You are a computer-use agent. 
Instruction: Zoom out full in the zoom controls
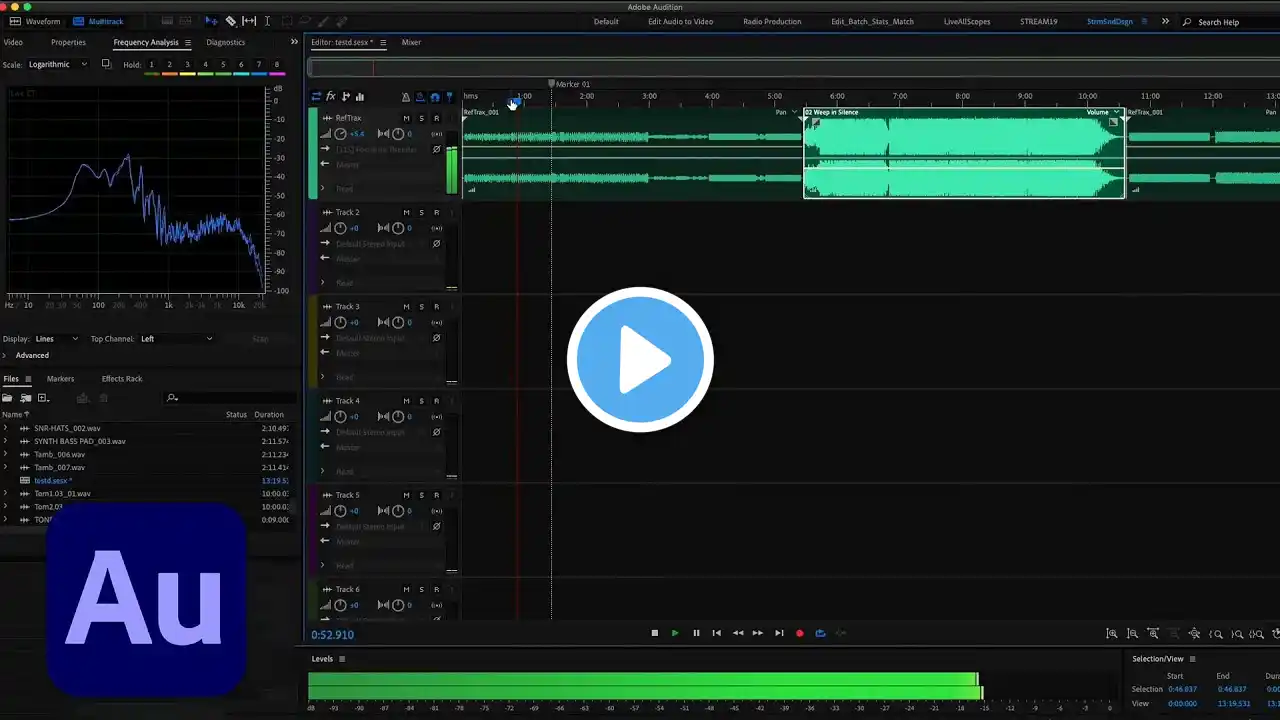point(1196,634)
